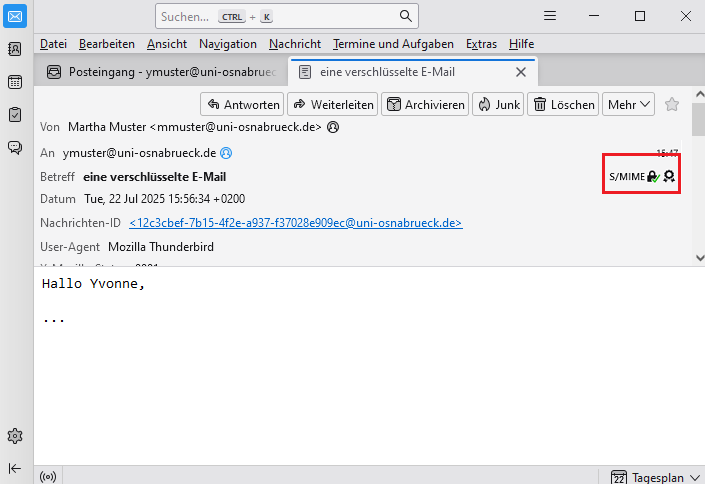Collapse the spaces toolbar

[x=15, y=468]
